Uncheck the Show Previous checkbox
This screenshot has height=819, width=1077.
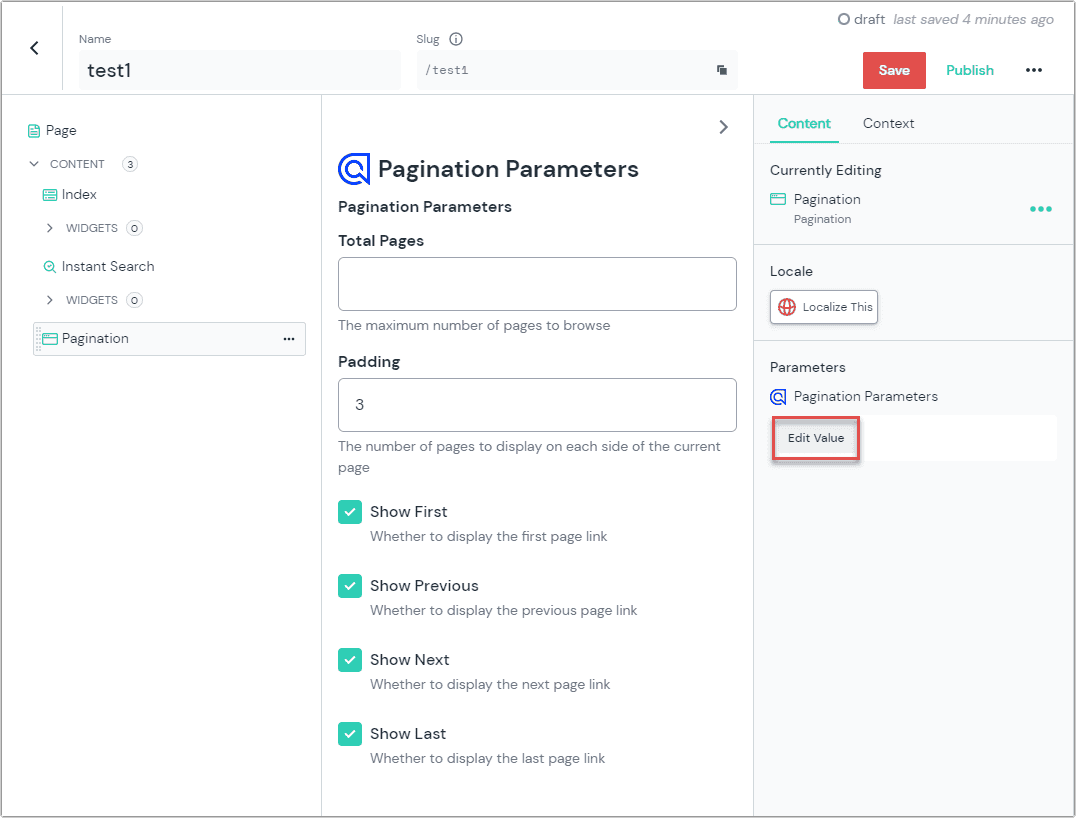click(350, 586)
